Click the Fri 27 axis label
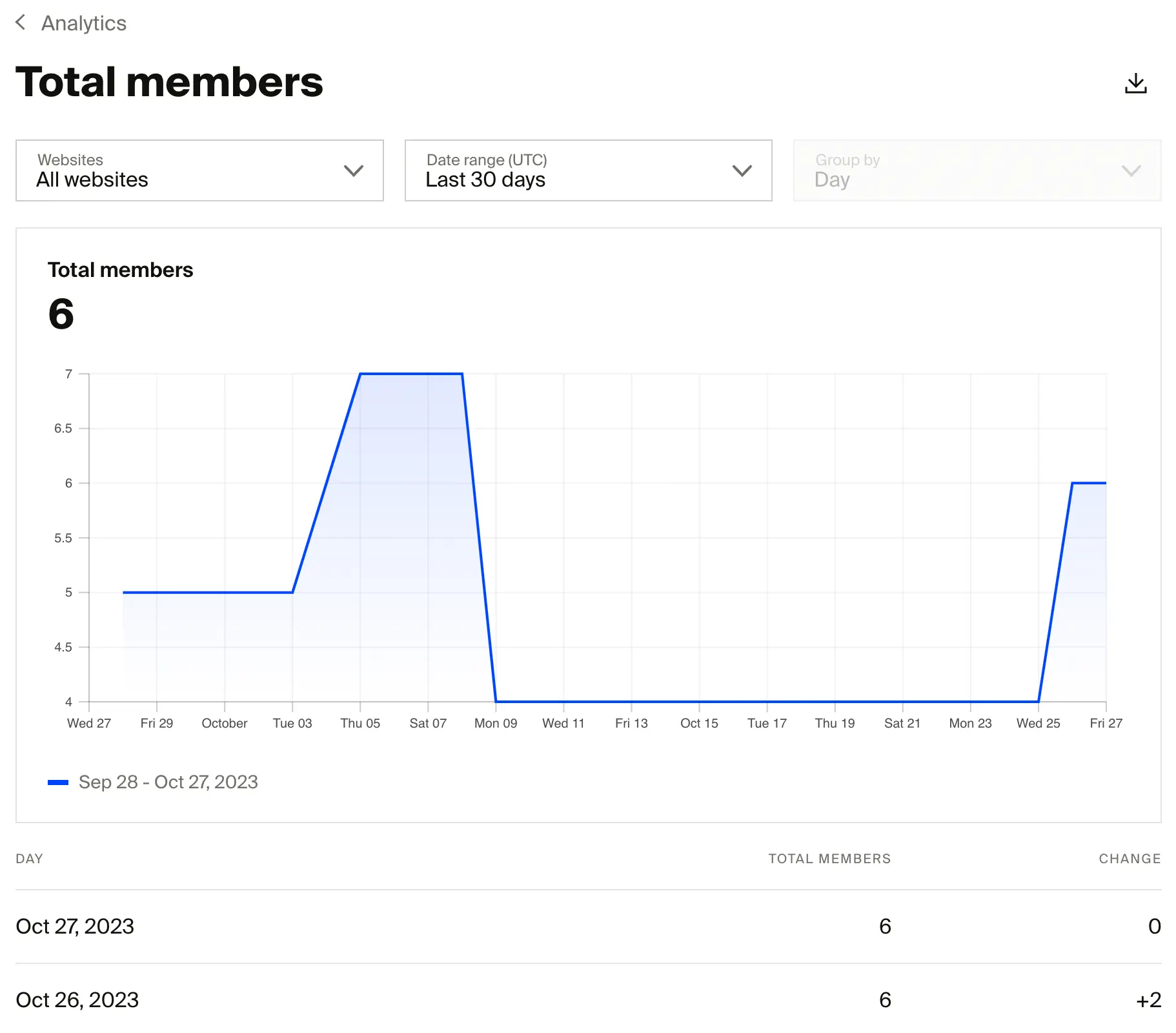This screenshot has width=1176, height=1033. click(x=1106, y=723)
